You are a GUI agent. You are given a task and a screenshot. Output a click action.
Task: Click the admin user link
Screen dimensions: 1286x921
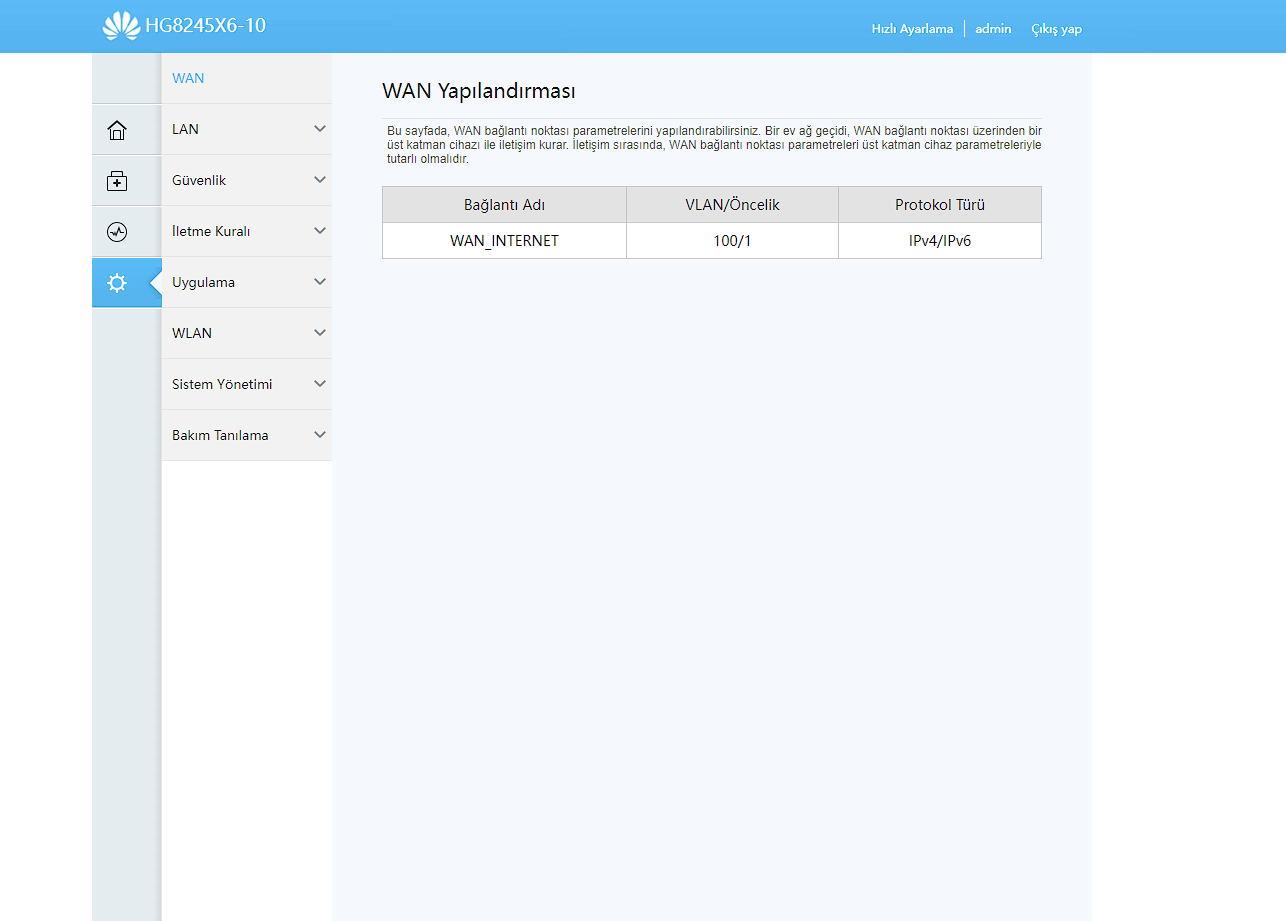[993, 29]
